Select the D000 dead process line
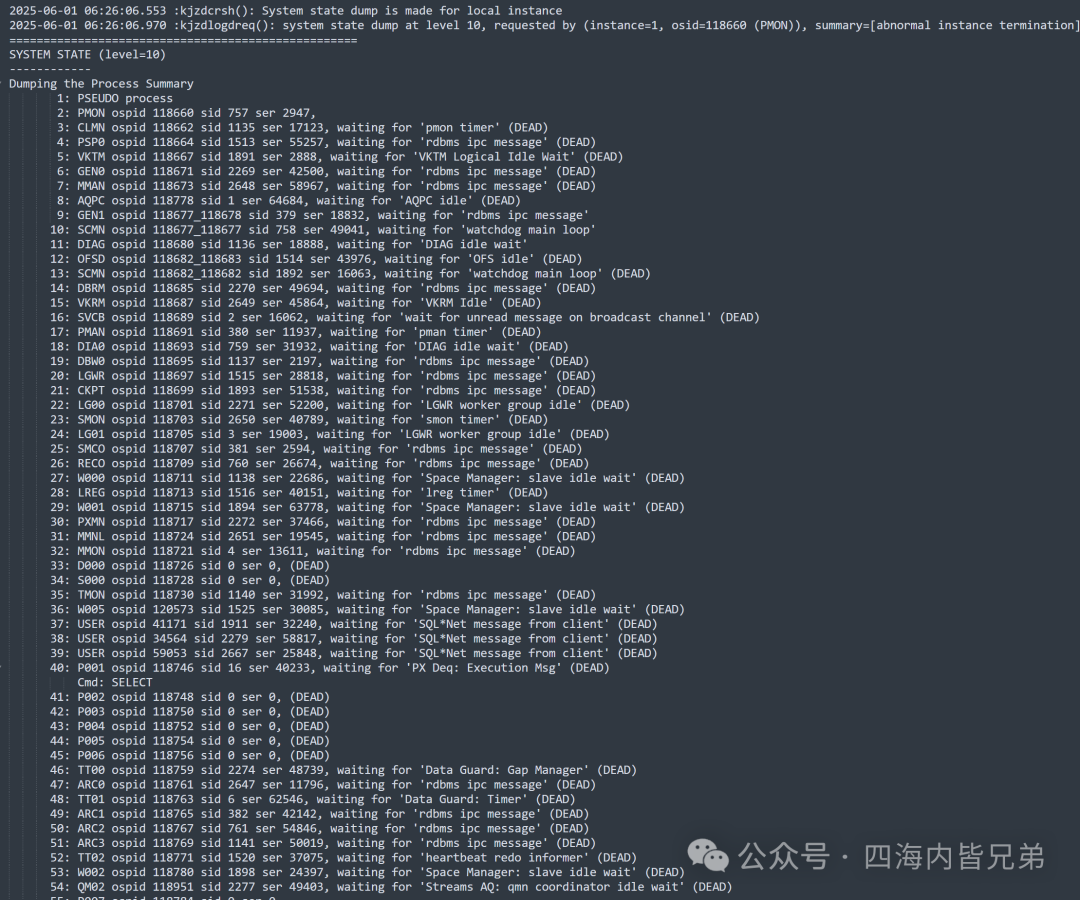 point(190,566)
